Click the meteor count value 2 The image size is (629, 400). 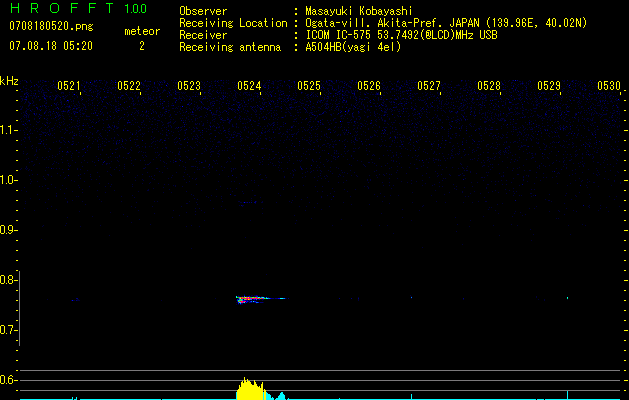[x=142, y=46]
